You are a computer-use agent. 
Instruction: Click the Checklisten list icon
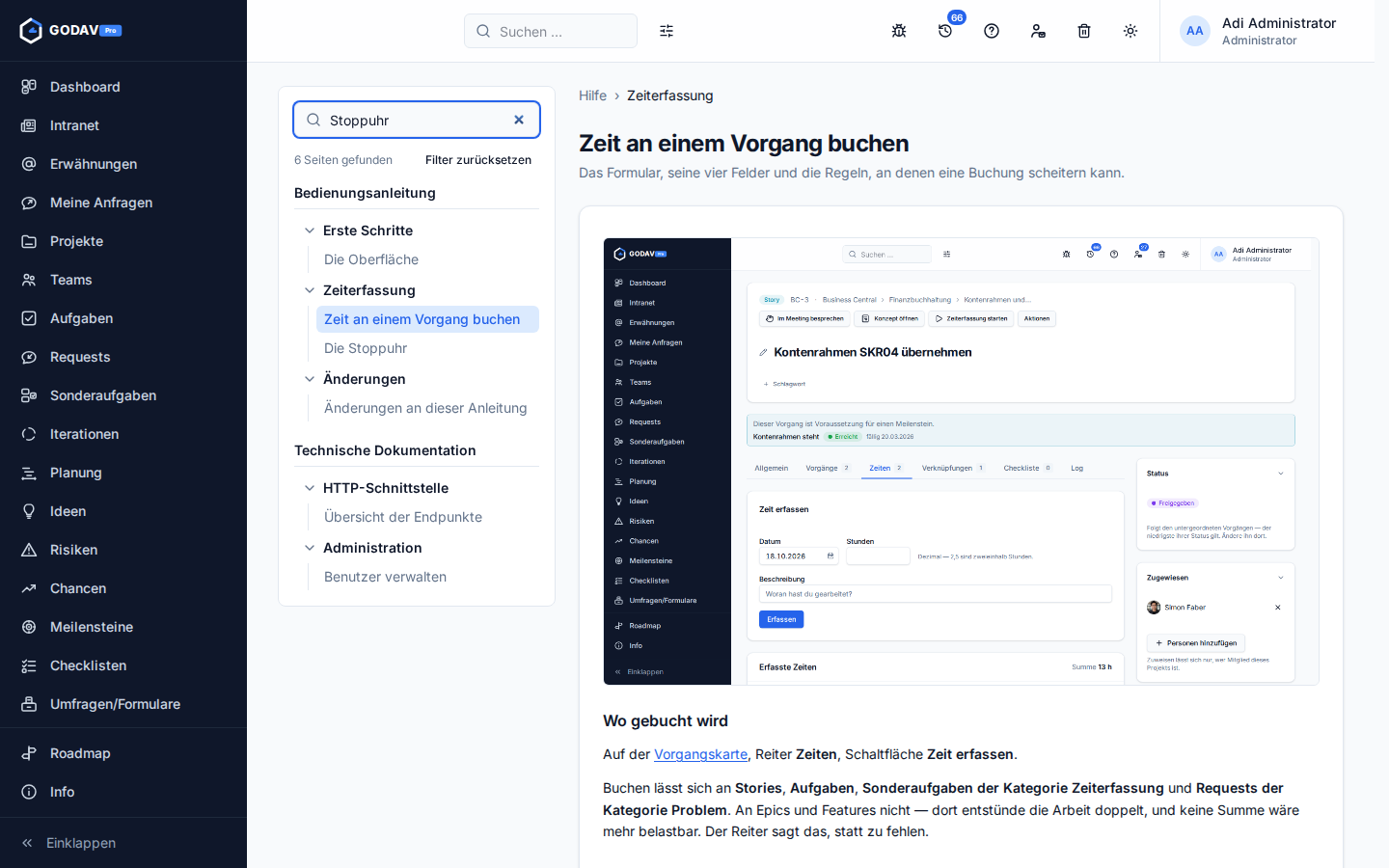point(29,665)
